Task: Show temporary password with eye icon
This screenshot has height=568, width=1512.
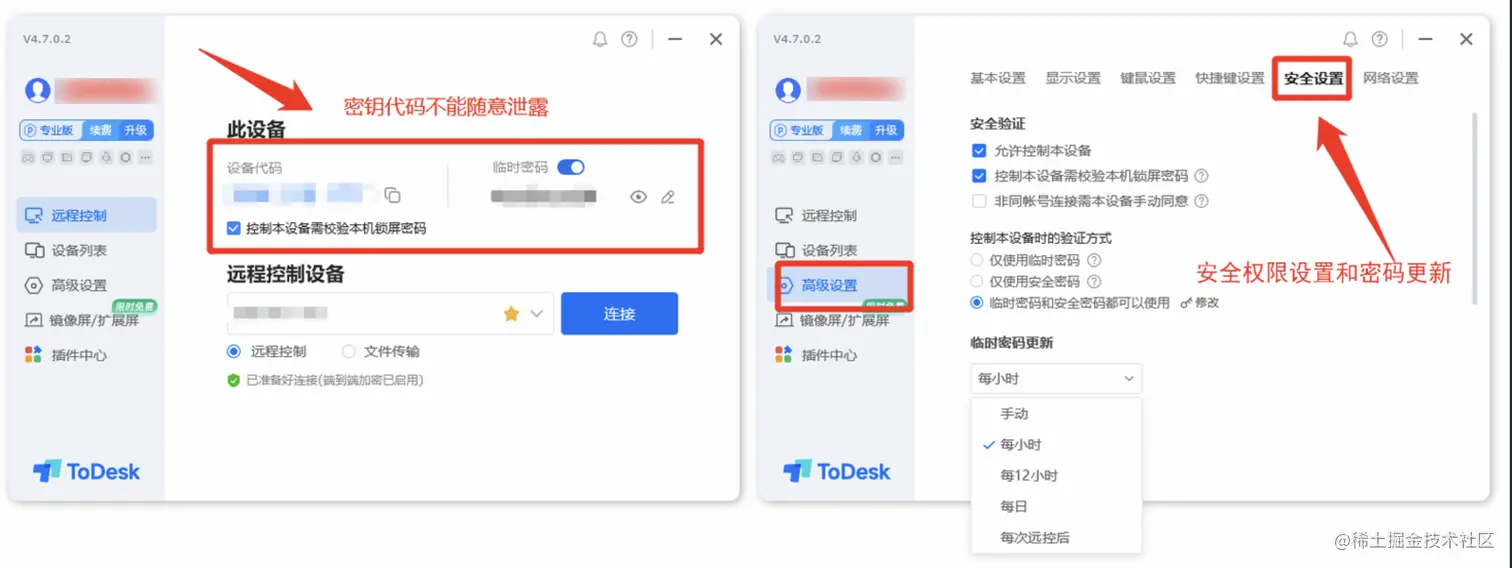Action: [638, 197]
